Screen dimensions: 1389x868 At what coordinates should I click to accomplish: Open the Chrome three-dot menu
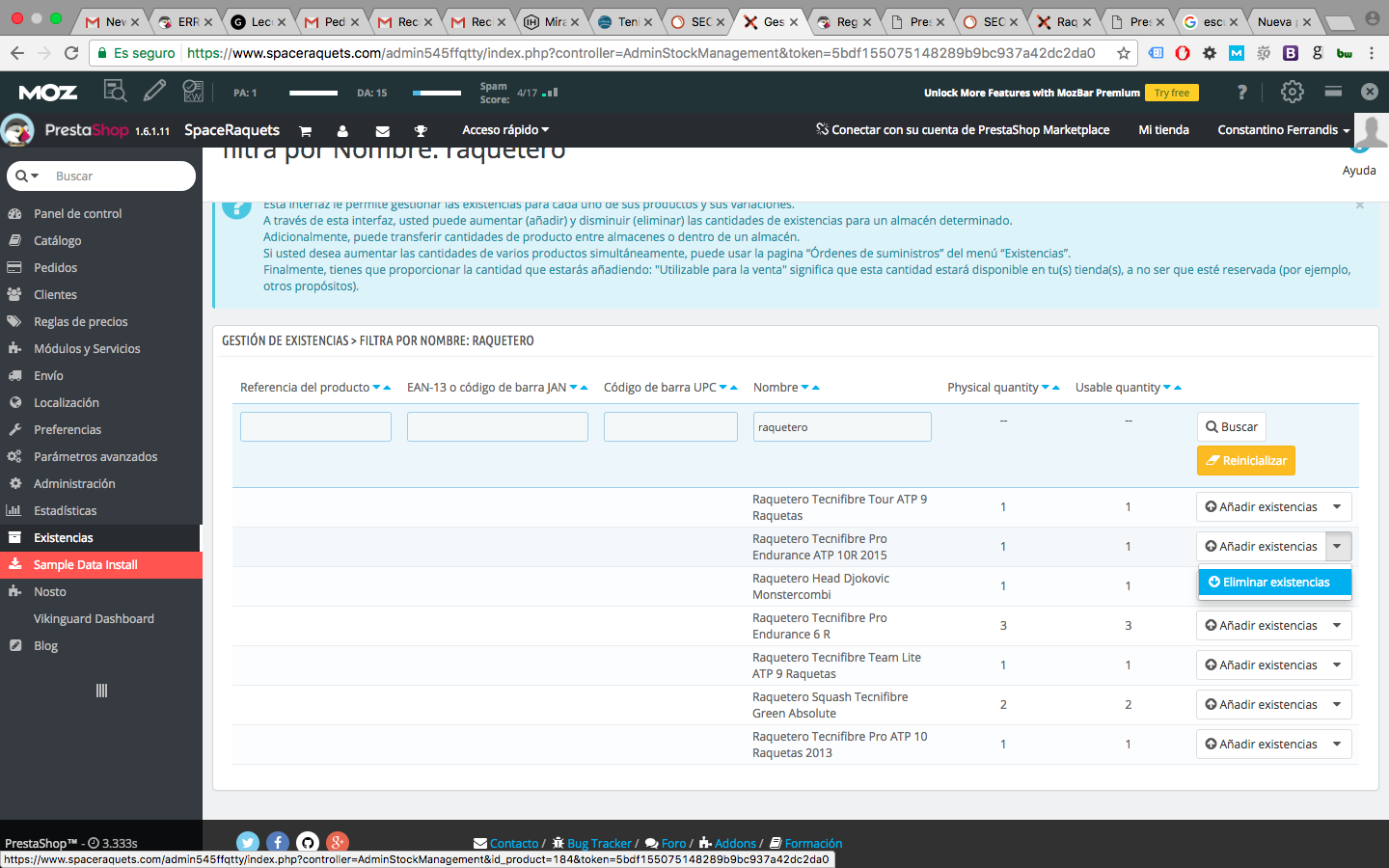point(1371,53)
